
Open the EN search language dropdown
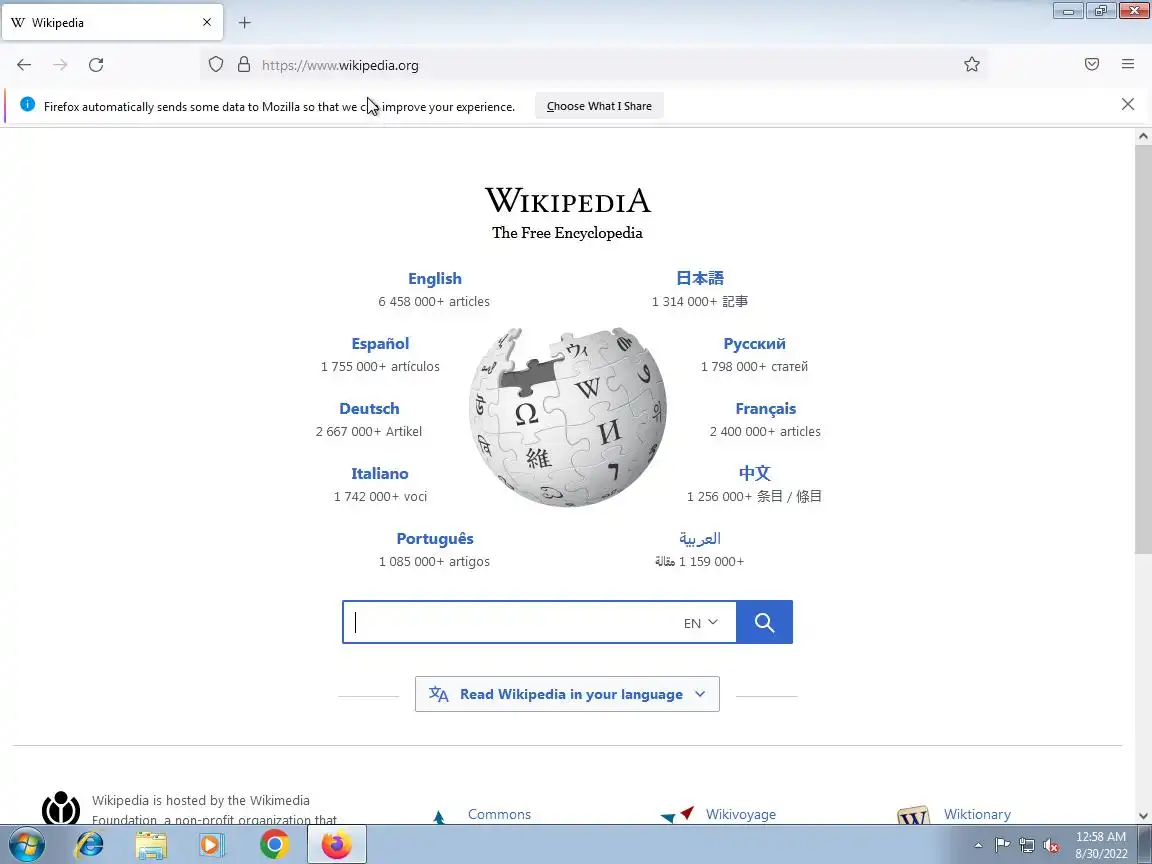(700, 623)
